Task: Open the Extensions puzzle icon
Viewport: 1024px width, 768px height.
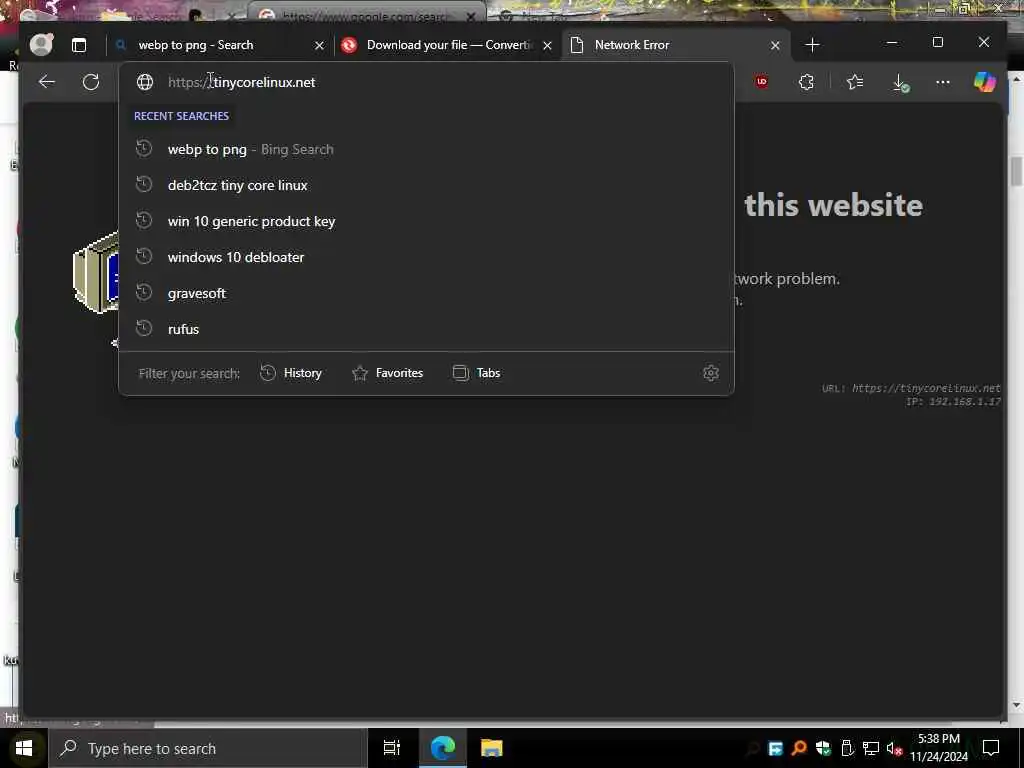Action: coord(807,82)
